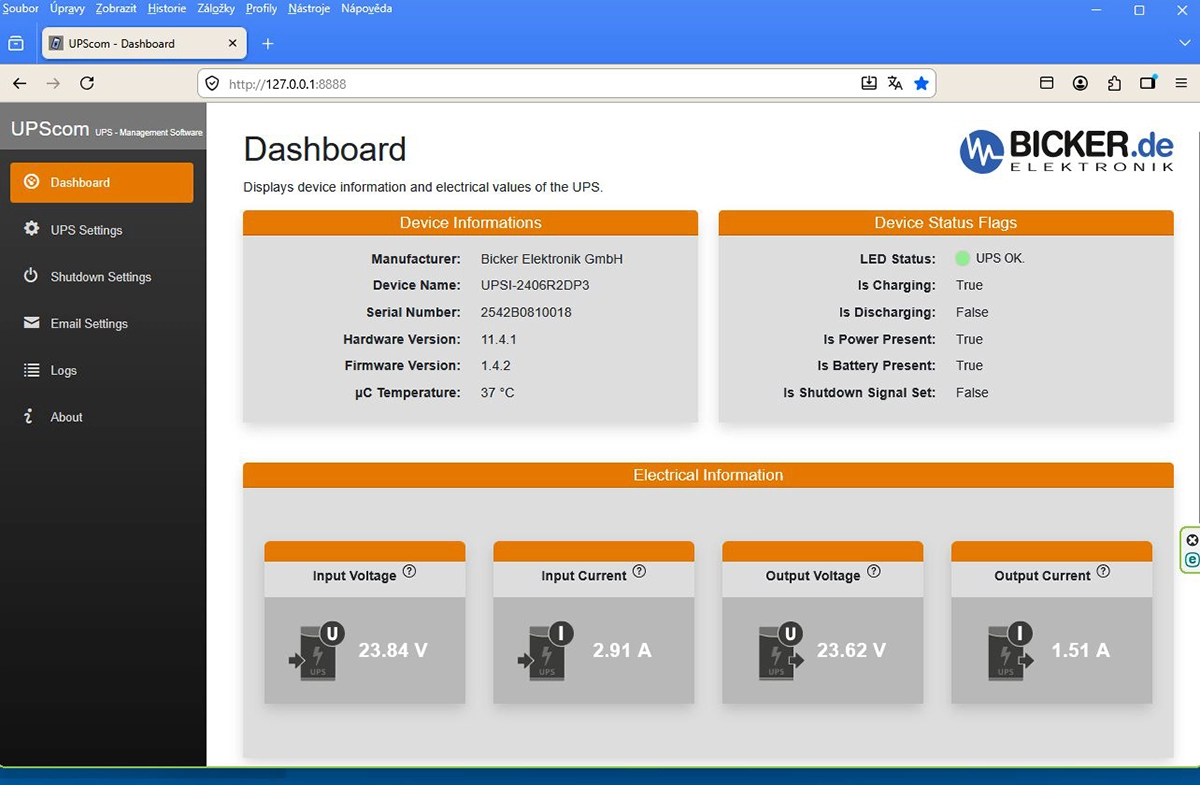Click the firmware version 1.4.2
The width and height of the screenshot is (1200, 785).
[496, 366]
